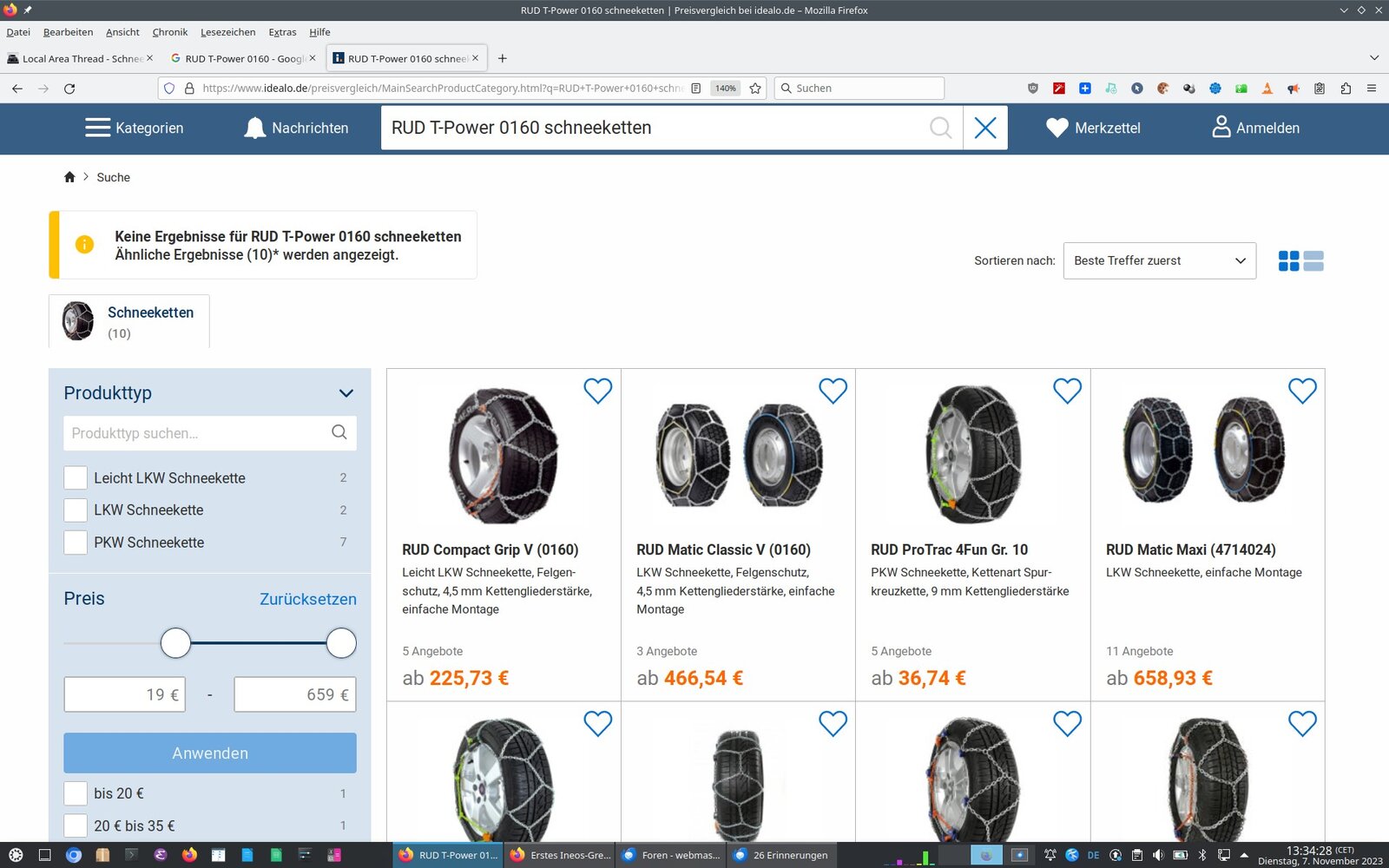Toggle reader view in address bar
The image size is (1389, 868).
tap(695, 88)
